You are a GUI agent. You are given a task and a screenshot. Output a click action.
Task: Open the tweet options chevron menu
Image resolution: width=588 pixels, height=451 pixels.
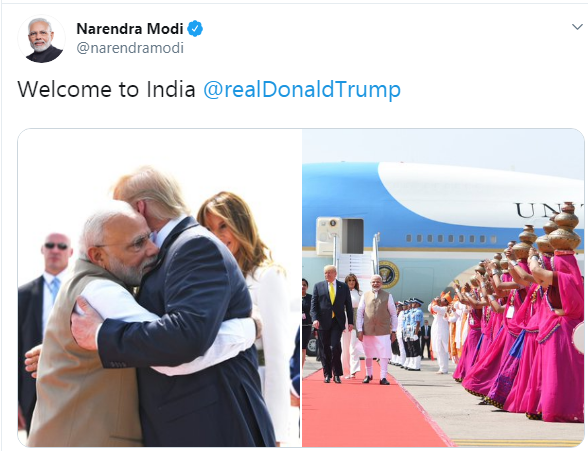(x=577, y=27)
